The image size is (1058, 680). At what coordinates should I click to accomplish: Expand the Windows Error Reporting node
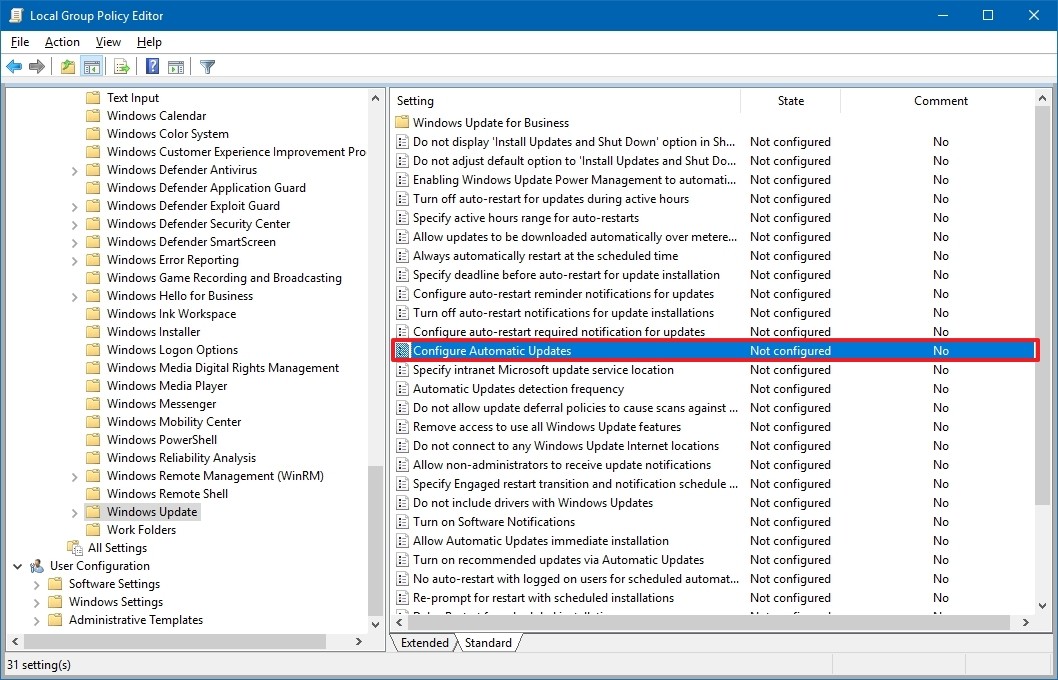(74, 260)
